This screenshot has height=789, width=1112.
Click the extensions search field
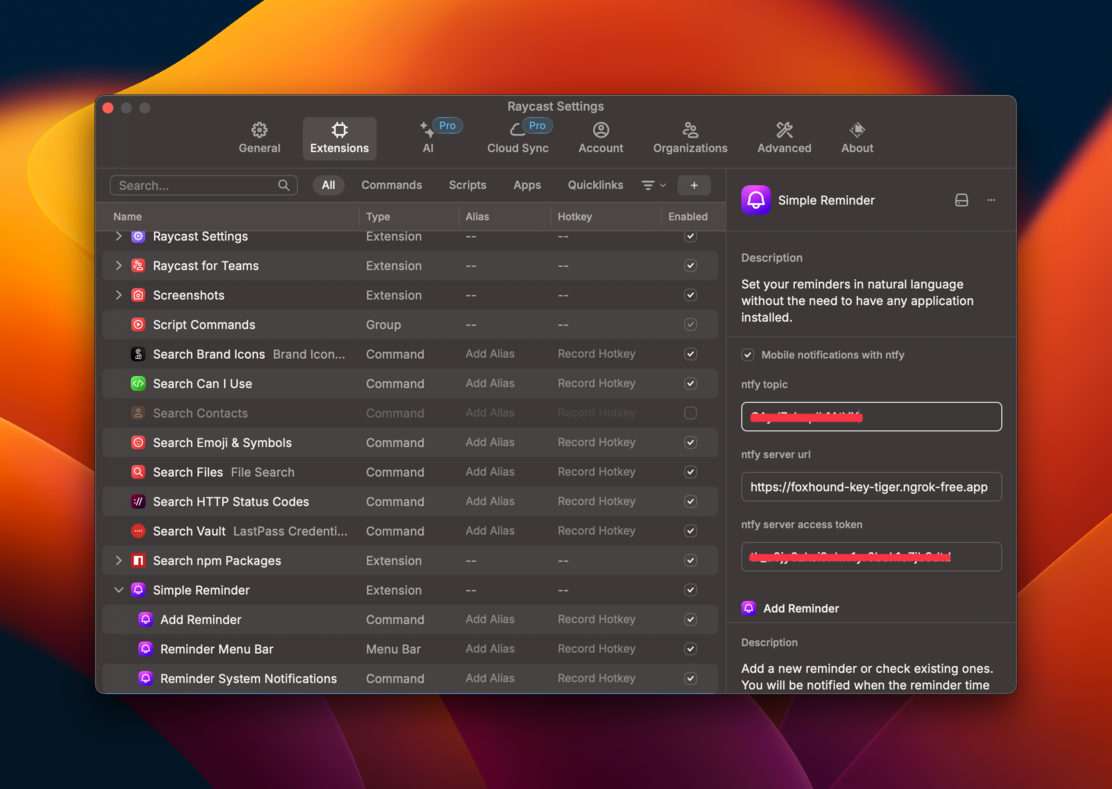tap(204, 186)
